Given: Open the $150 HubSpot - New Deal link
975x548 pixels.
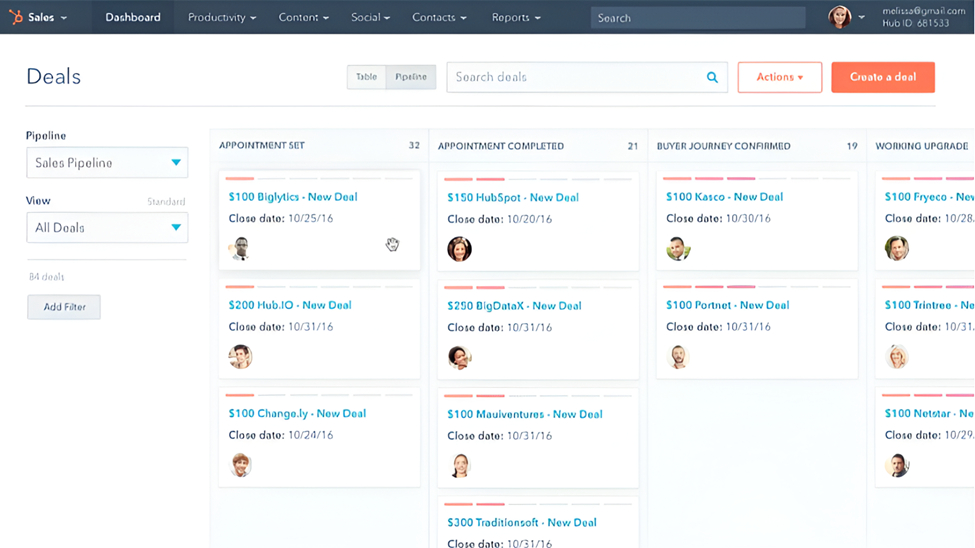Looking at the screenshot, I should pos(513,197).
